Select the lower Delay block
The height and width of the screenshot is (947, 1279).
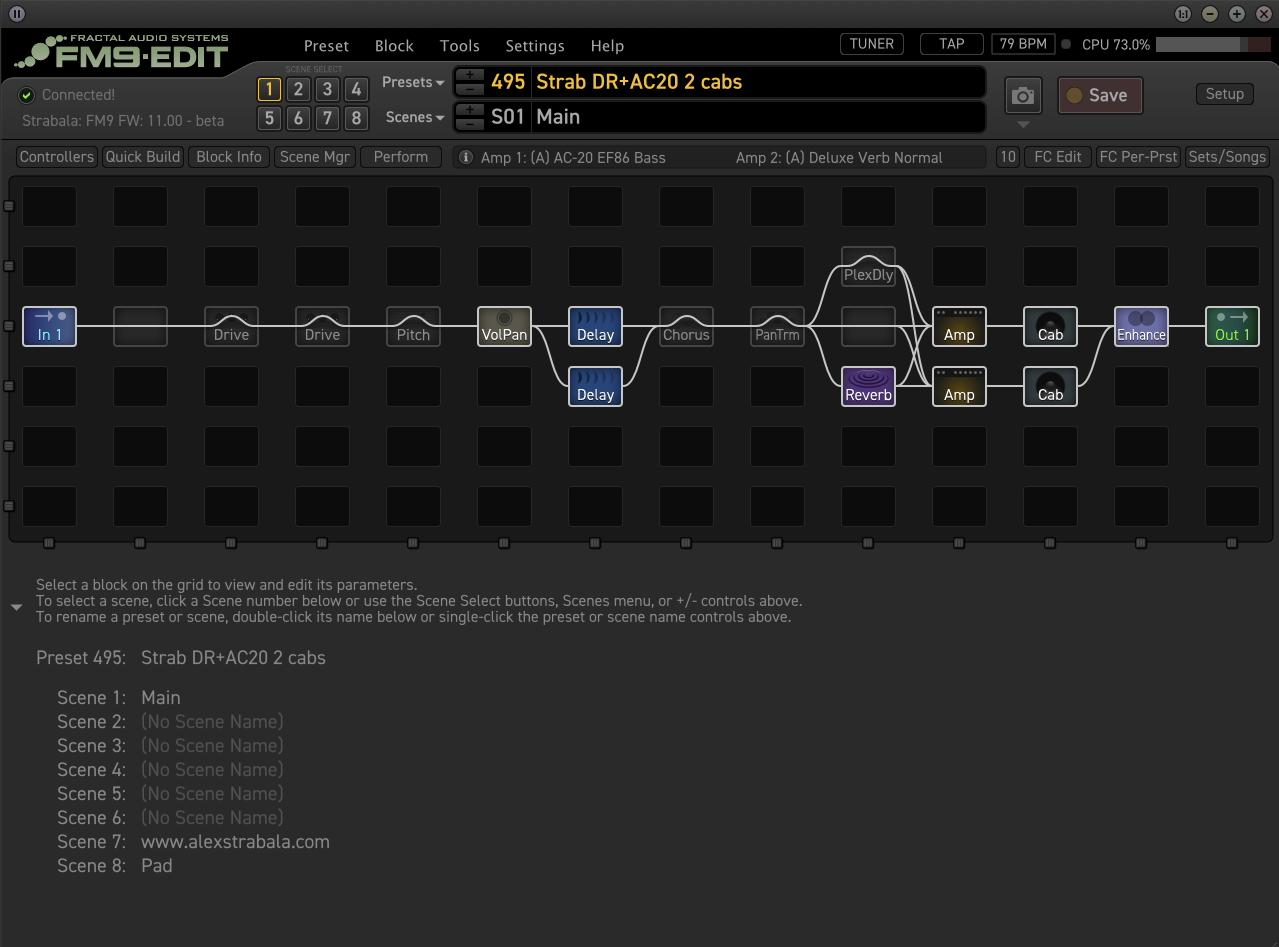click(595, 386)
